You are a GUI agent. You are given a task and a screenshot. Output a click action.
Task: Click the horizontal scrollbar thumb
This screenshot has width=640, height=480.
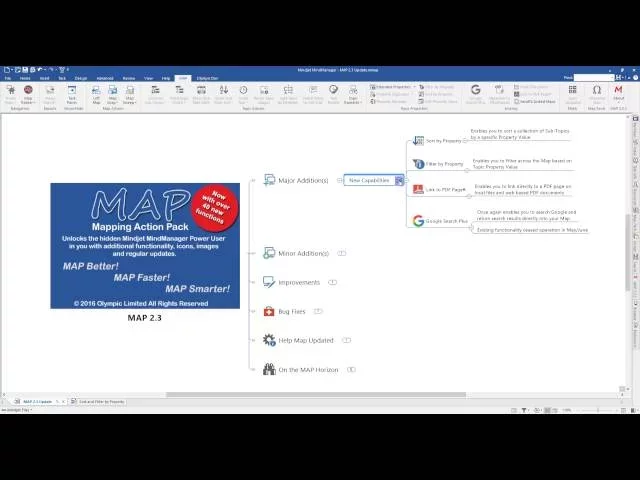click(316, 395)
